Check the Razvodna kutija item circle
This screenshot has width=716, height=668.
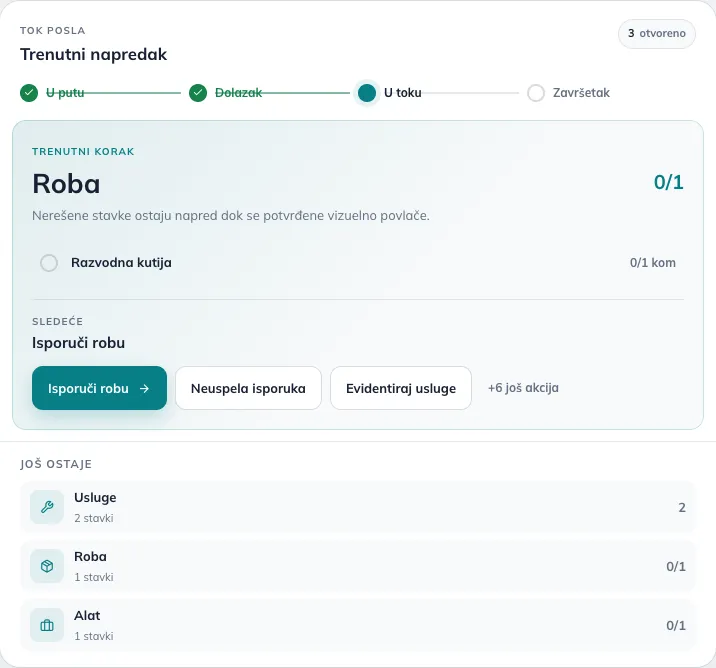(x=49, y=263)
